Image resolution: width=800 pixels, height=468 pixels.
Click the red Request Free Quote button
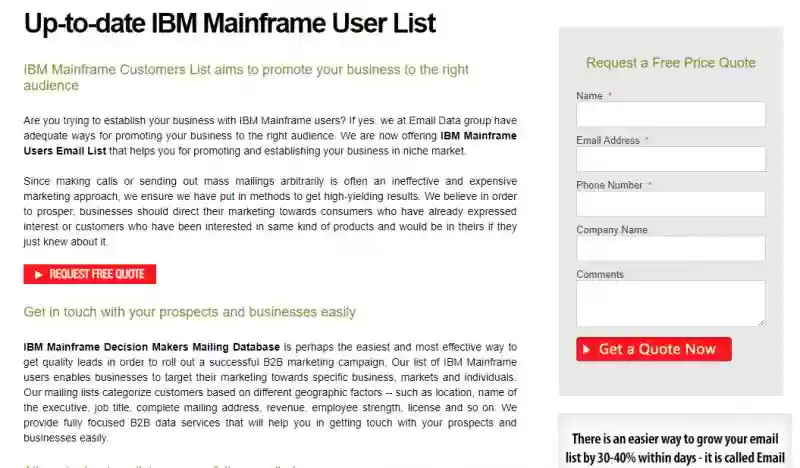pos(89,274)
